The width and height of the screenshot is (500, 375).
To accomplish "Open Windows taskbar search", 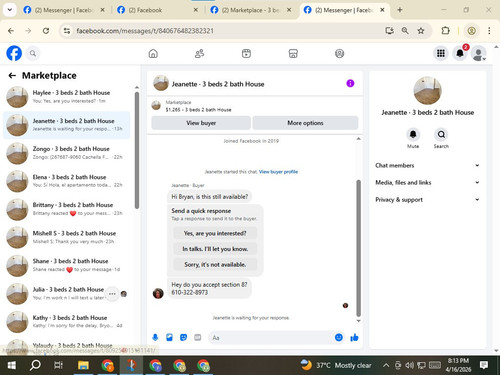I will (35, 365).
